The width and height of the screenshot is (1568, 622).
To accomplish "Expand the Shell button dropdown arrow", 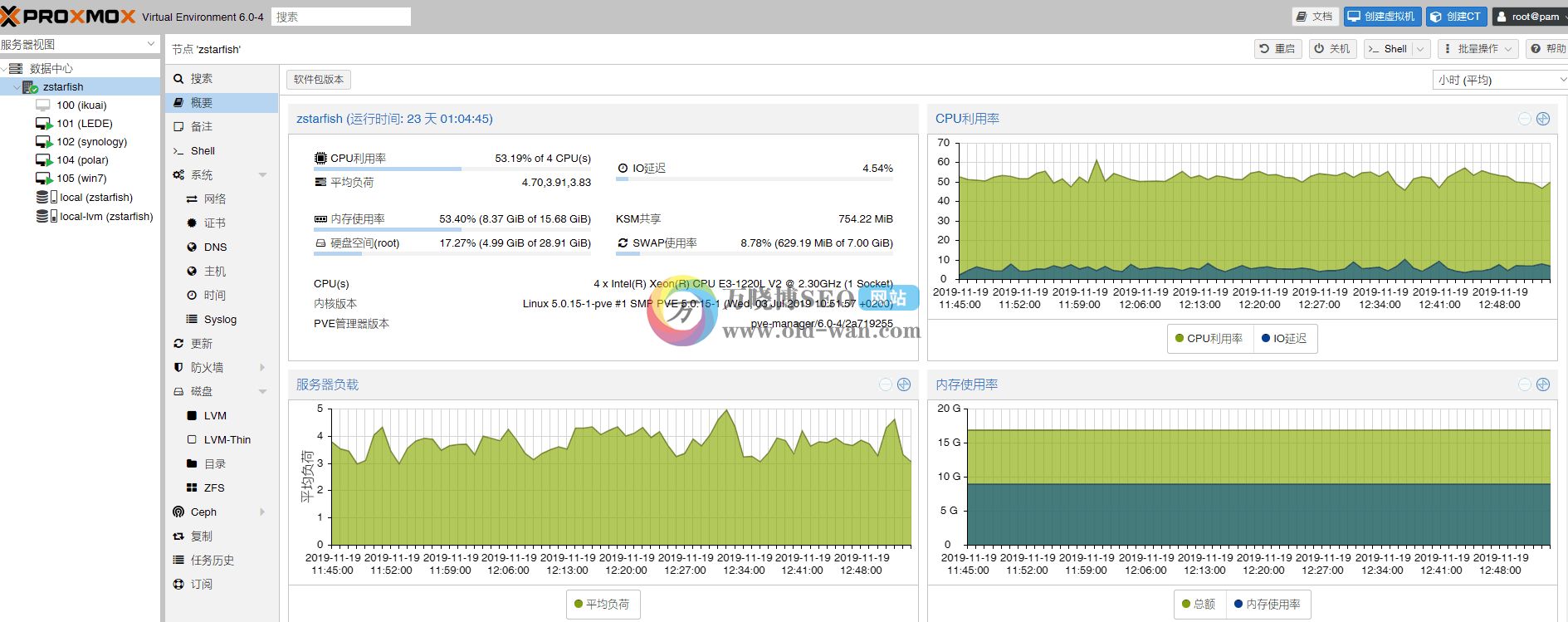I will [1420, 49].
